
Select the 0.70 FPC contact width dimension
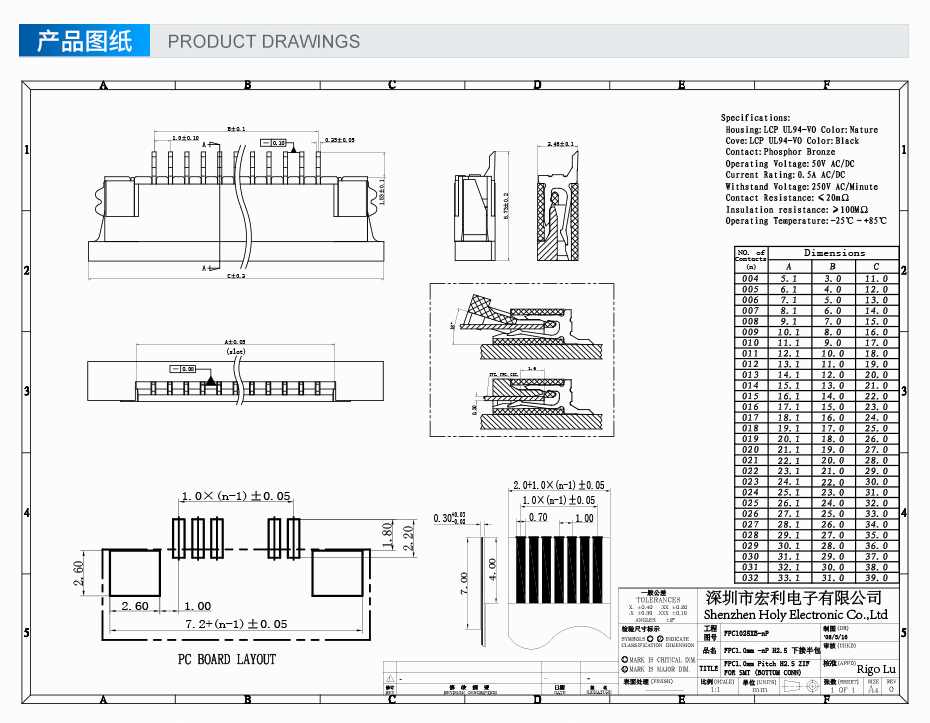coord(537,518)
